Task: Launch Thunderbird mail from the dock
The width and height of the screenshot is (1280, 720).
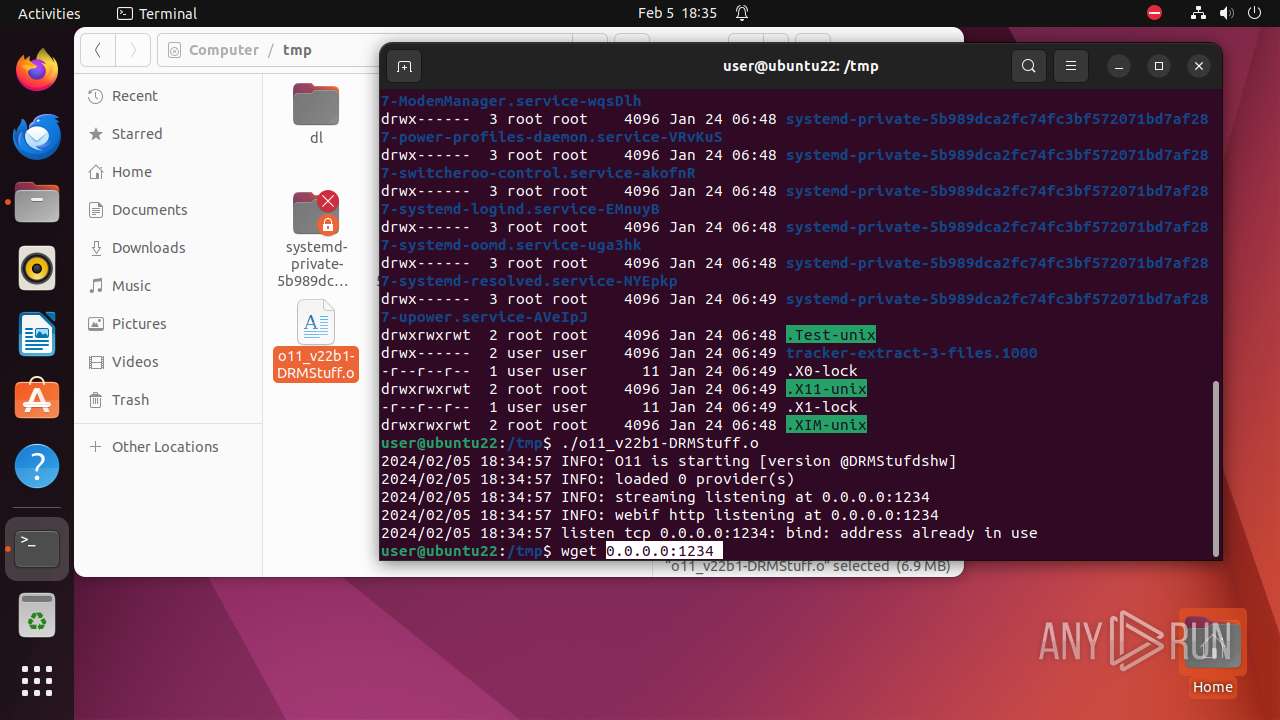Action: tap(37, 137)
